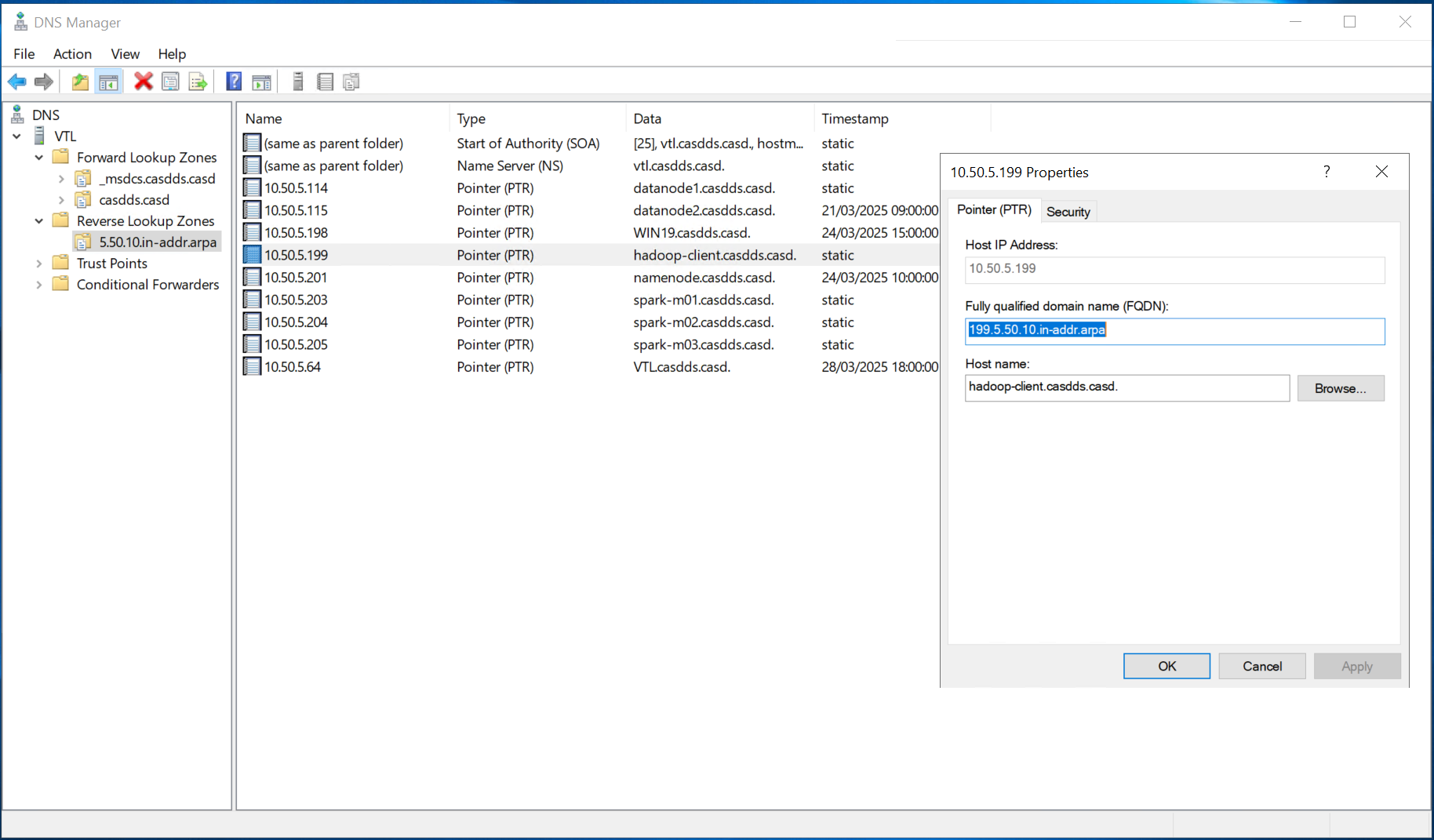Expand the _msdcs.casdds.casd zone
1434x840 pixels.
point(61,178)
